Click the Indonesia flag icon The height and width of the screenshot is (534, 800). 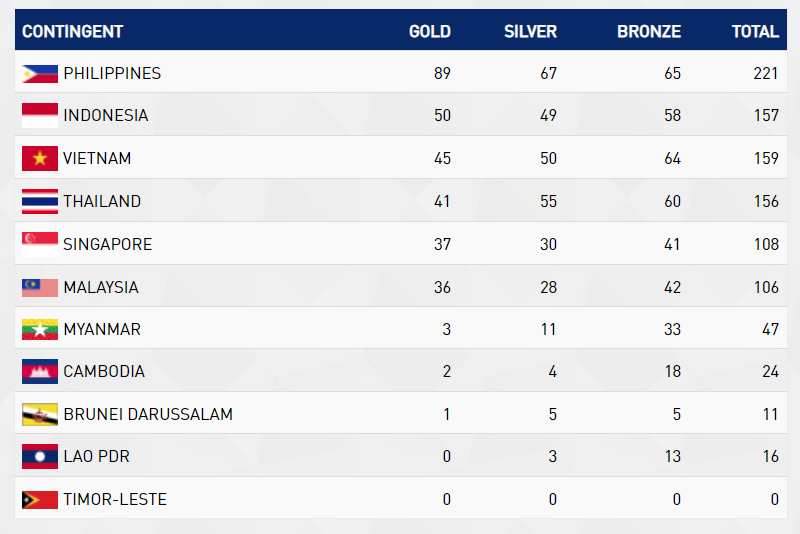coord(40,116)
